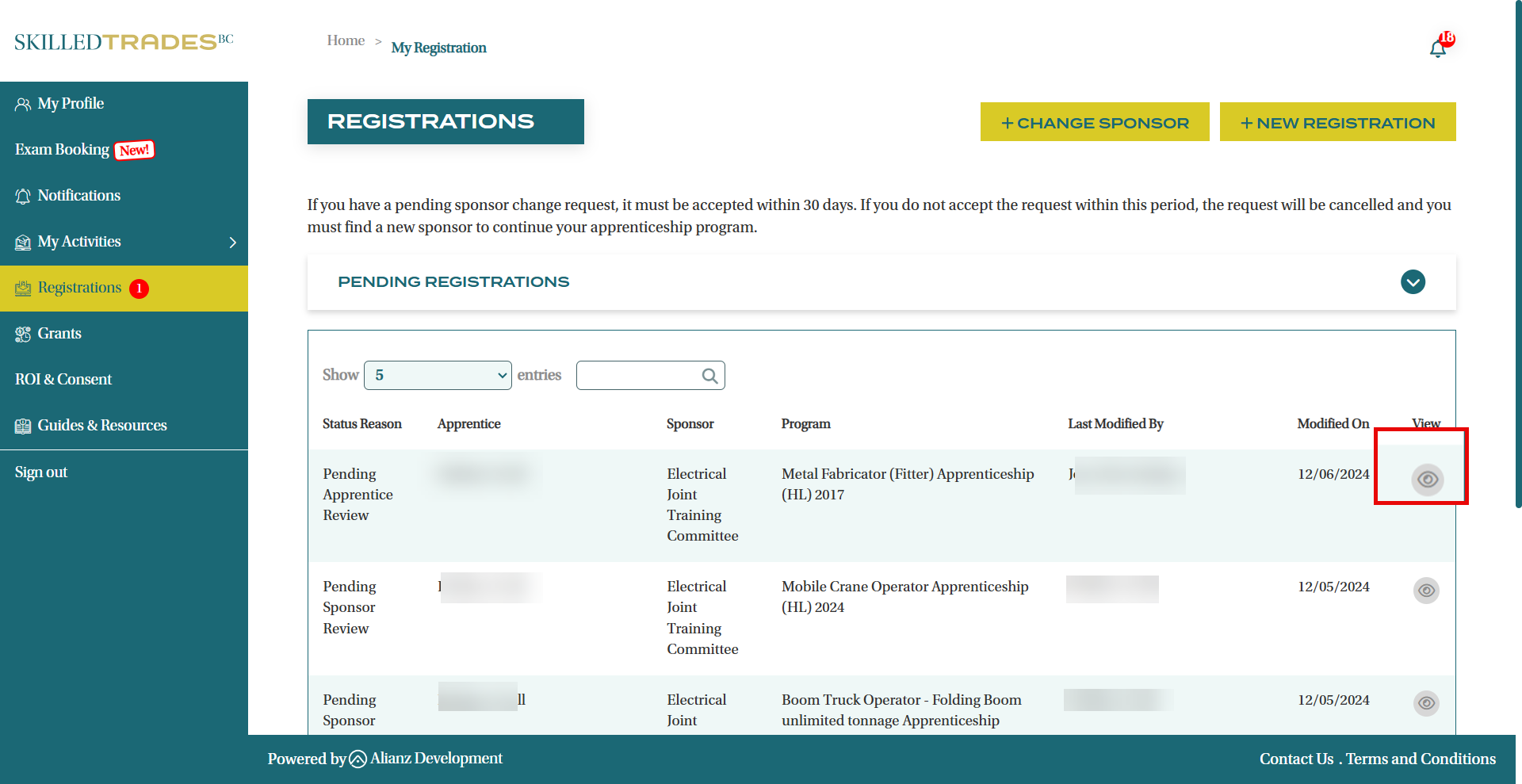View the Boom Truck Operator registration
The image size is (1522, 784).
point(1426,703)
